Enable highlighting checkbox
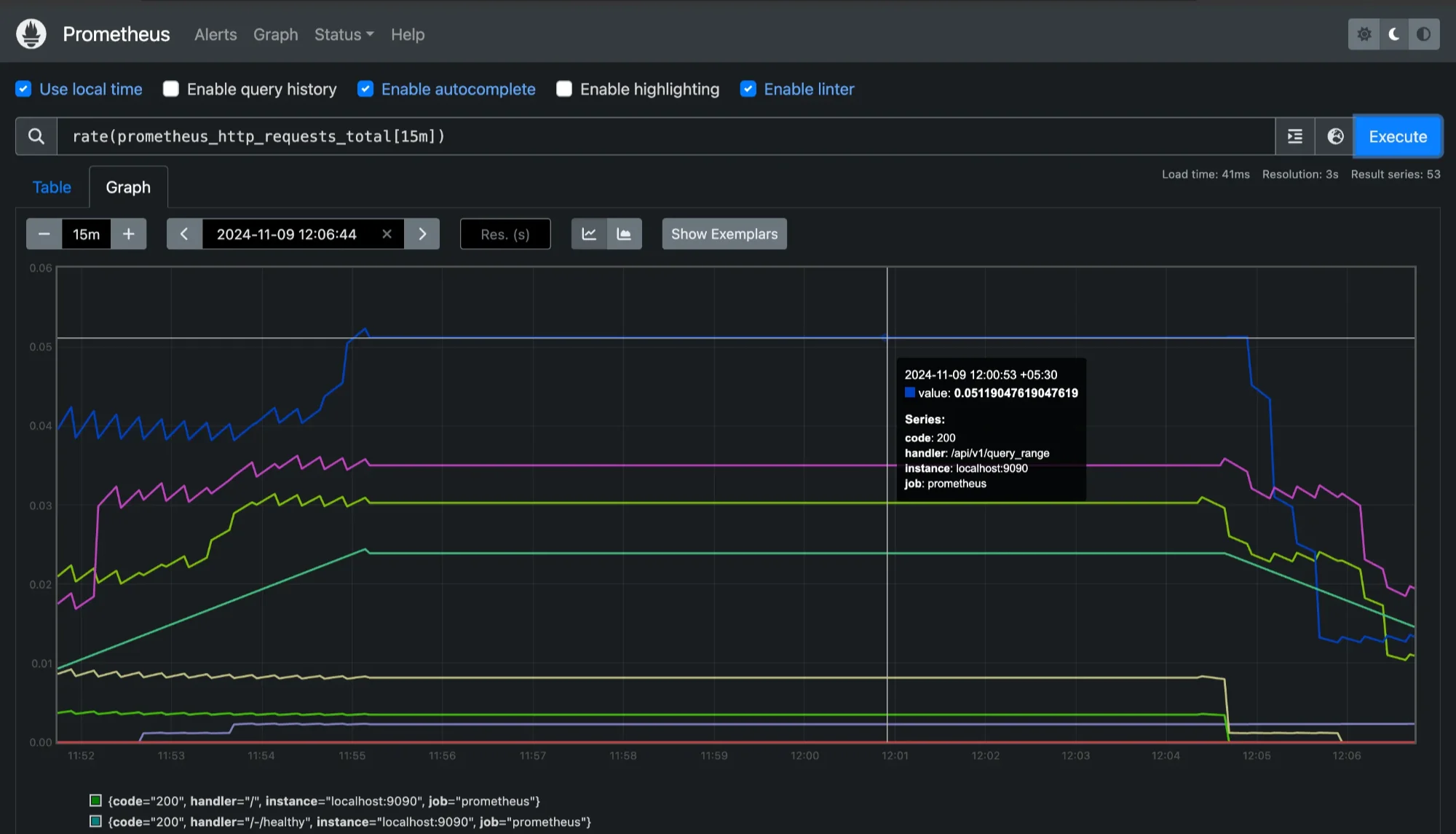The height and width of the screenshot is (834, 1456). [x=564, y=89]
